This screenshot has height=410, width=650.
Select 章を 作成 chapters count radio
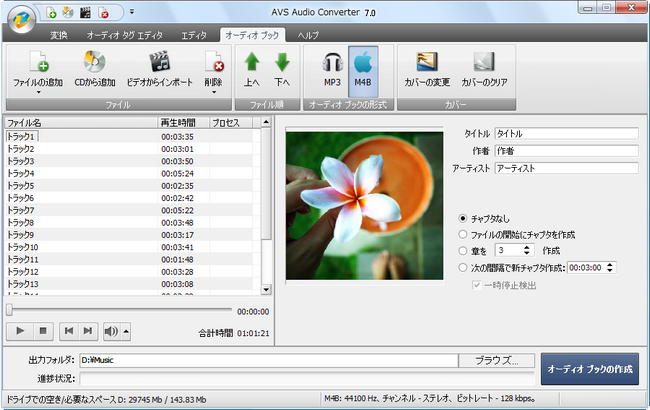pyautogui.click(x=463, y=250)
